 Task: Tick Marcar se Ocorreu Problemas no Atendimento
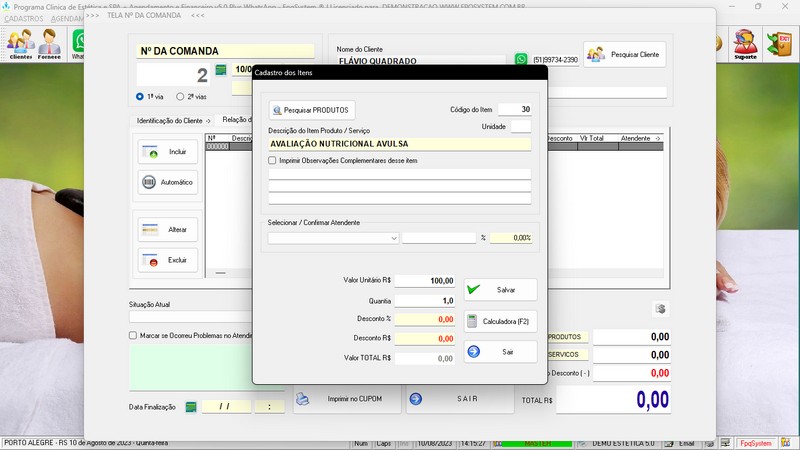pyautogui.click(x=133, y=335)
